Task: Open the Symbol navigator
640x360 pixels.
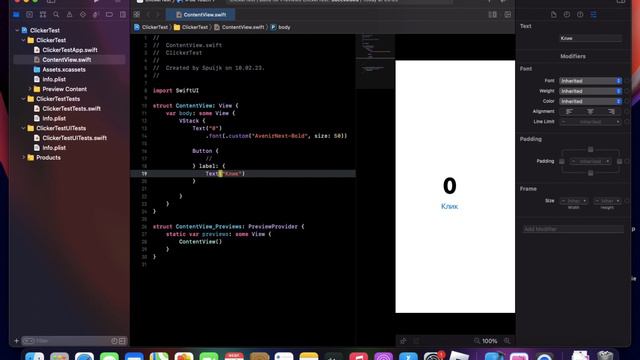Action: pyautogui.click(x=43, y=15)
